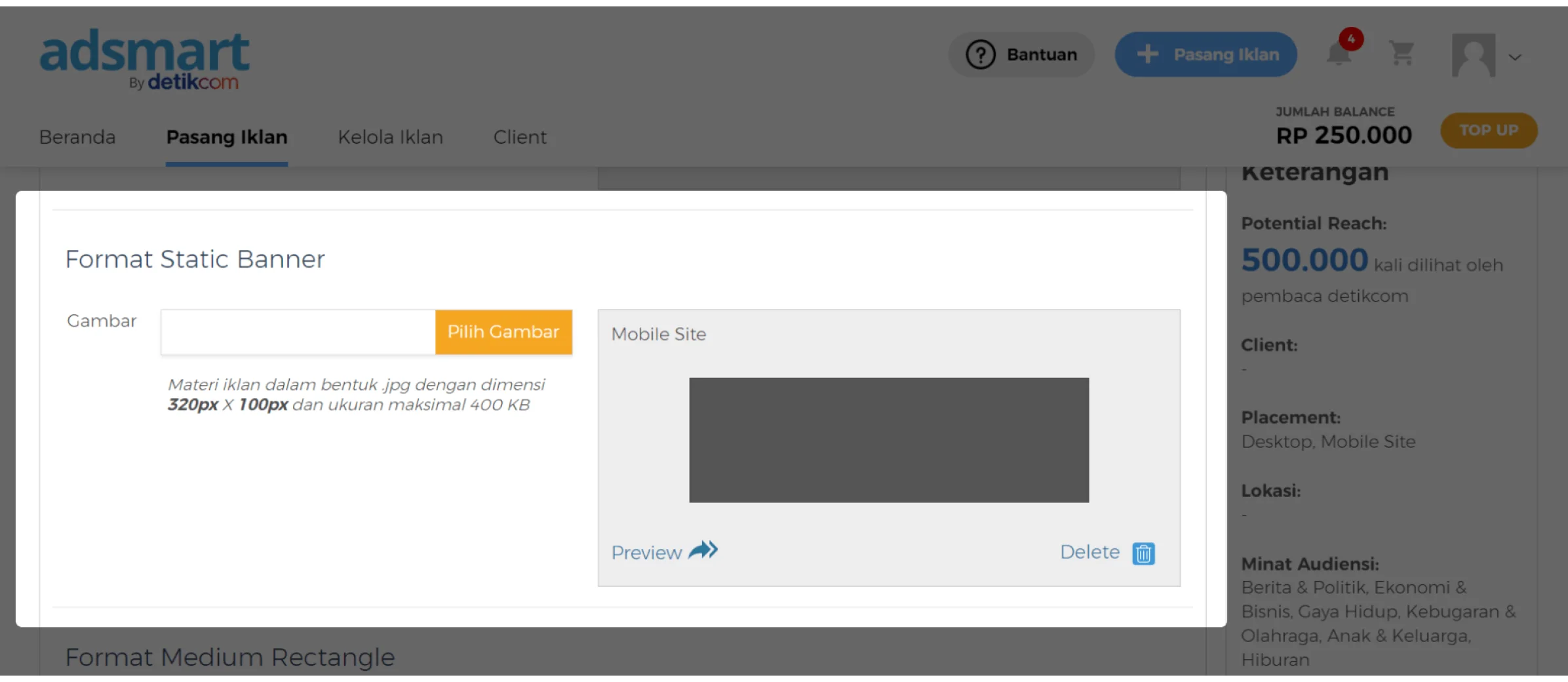Image resolution: width=1568 pixels, height=682 pixels.
Task: Click the Mobile Site banner placeholder
Action: (889, 440)
